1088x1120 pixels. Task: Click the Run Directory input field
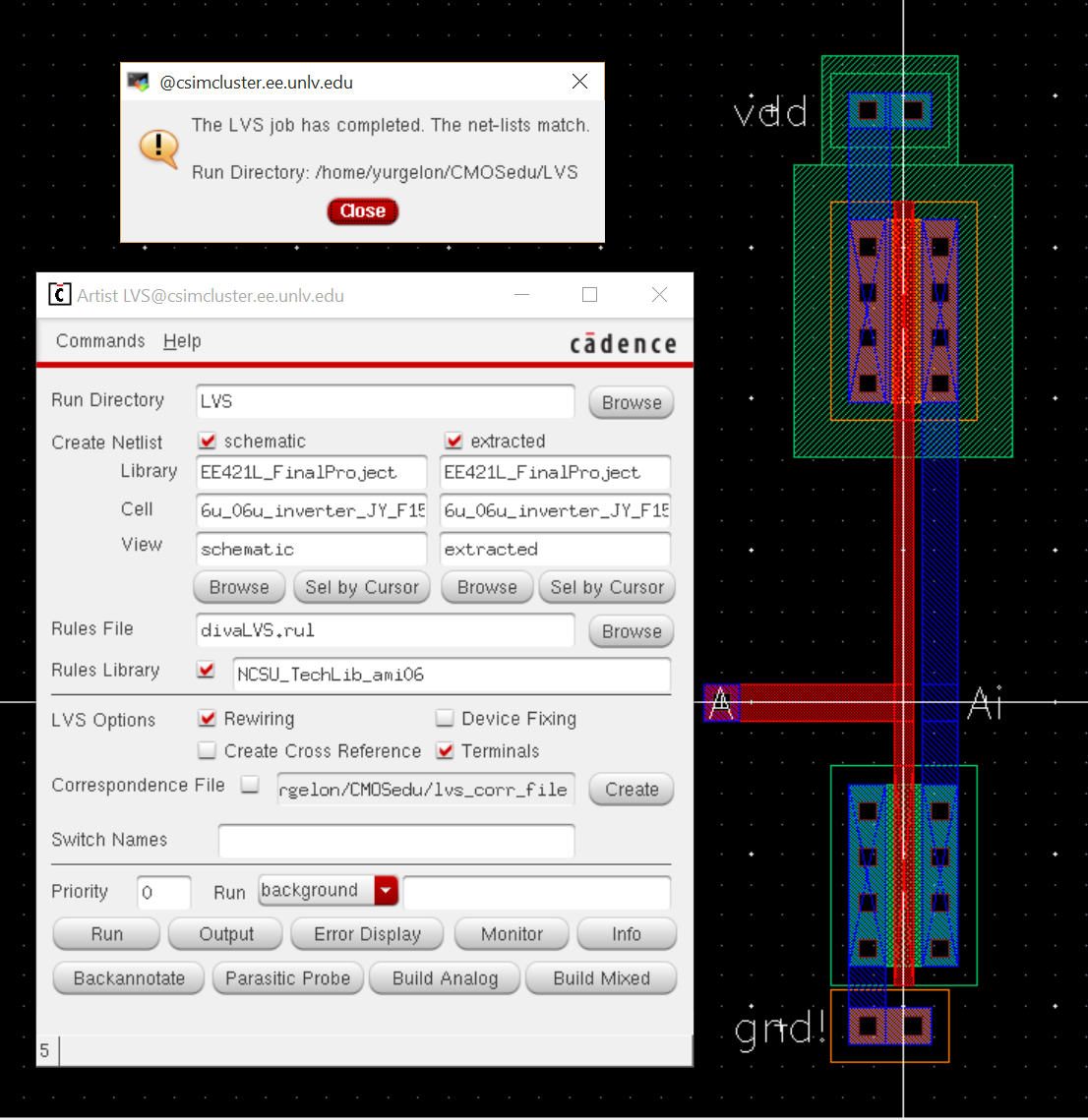(385, 401)
